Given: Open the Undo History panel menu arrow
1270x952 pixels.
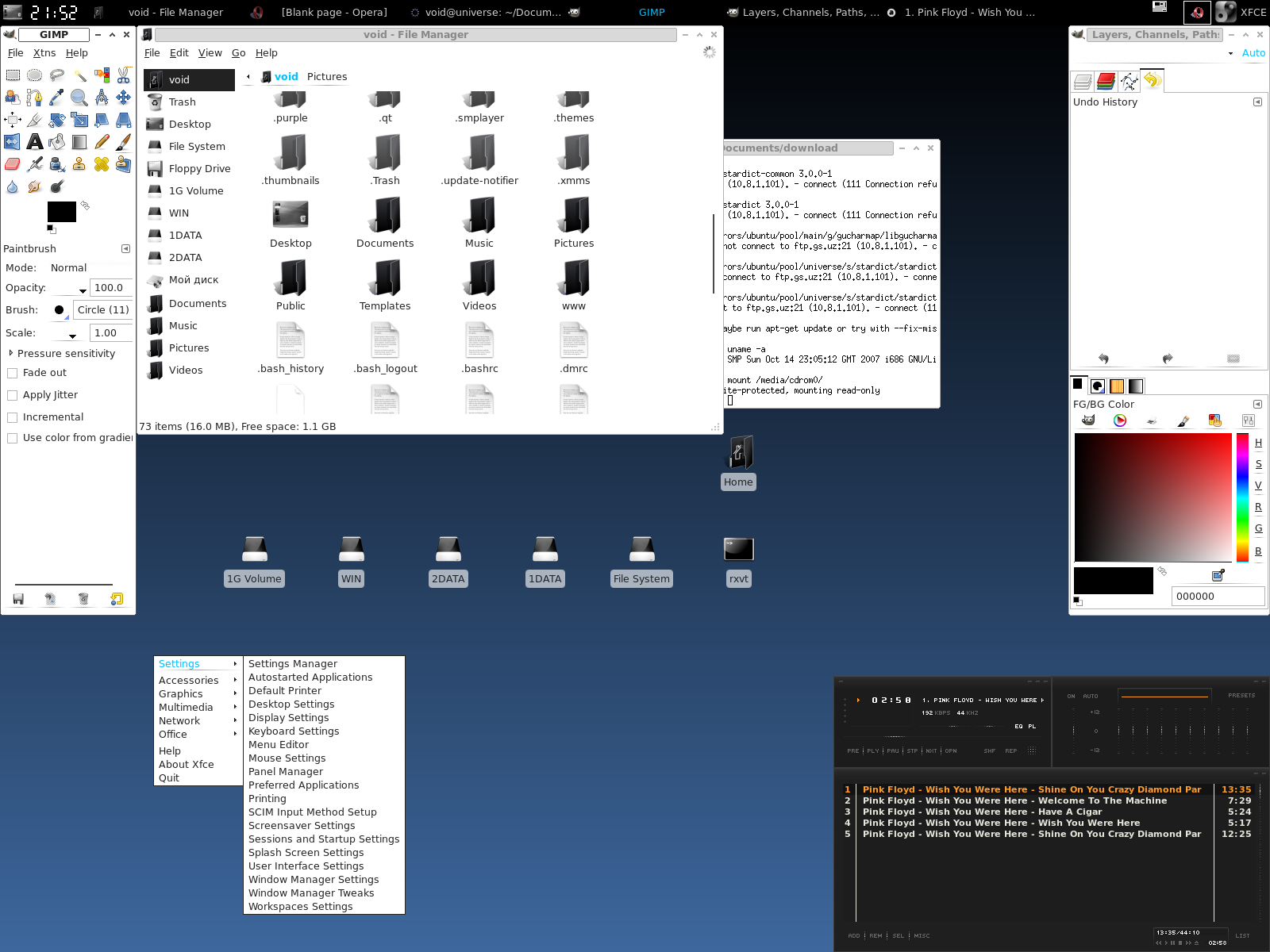Looking at the screenshot, I should 1257,102.
